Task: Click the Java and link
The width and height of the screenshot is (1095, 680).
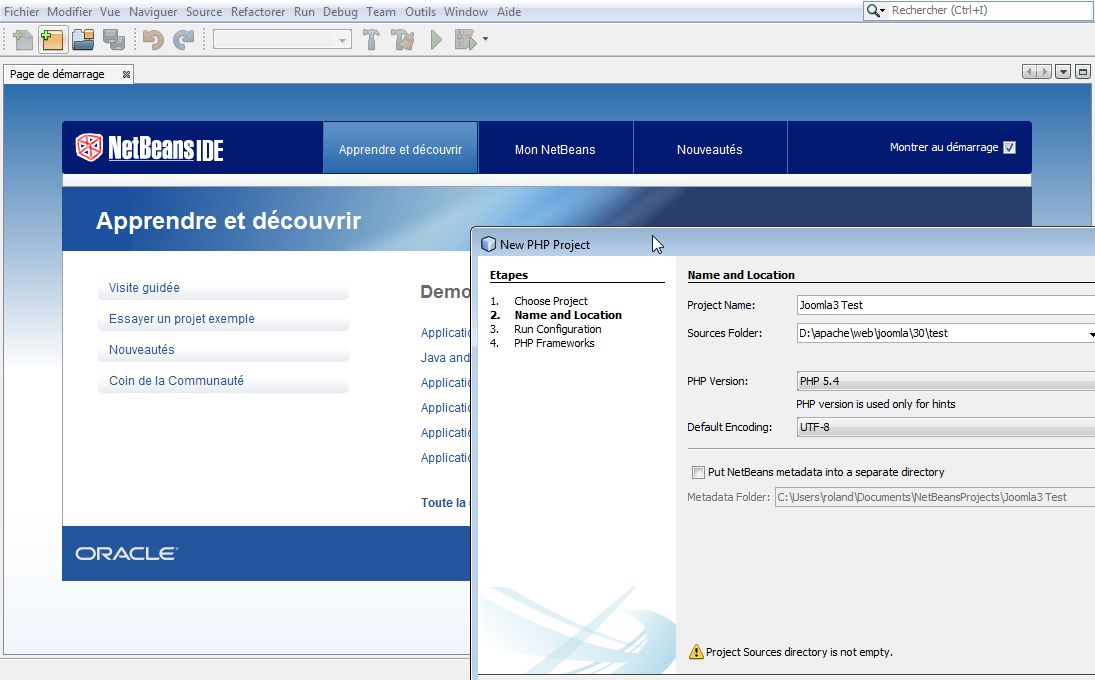Action: (x=445, y=357)
